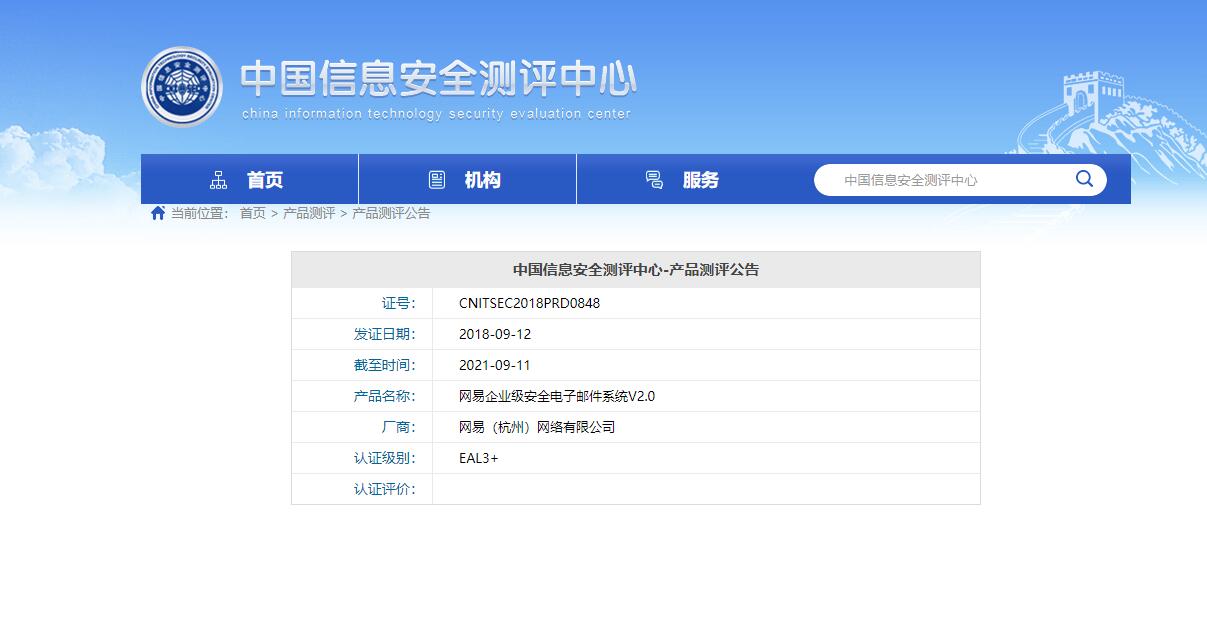Image resolution: width=1207 pixels, height=622 pixels.
Task: Follow the 产品测评公告 breadcrumb link
Action: pos(391,213)
